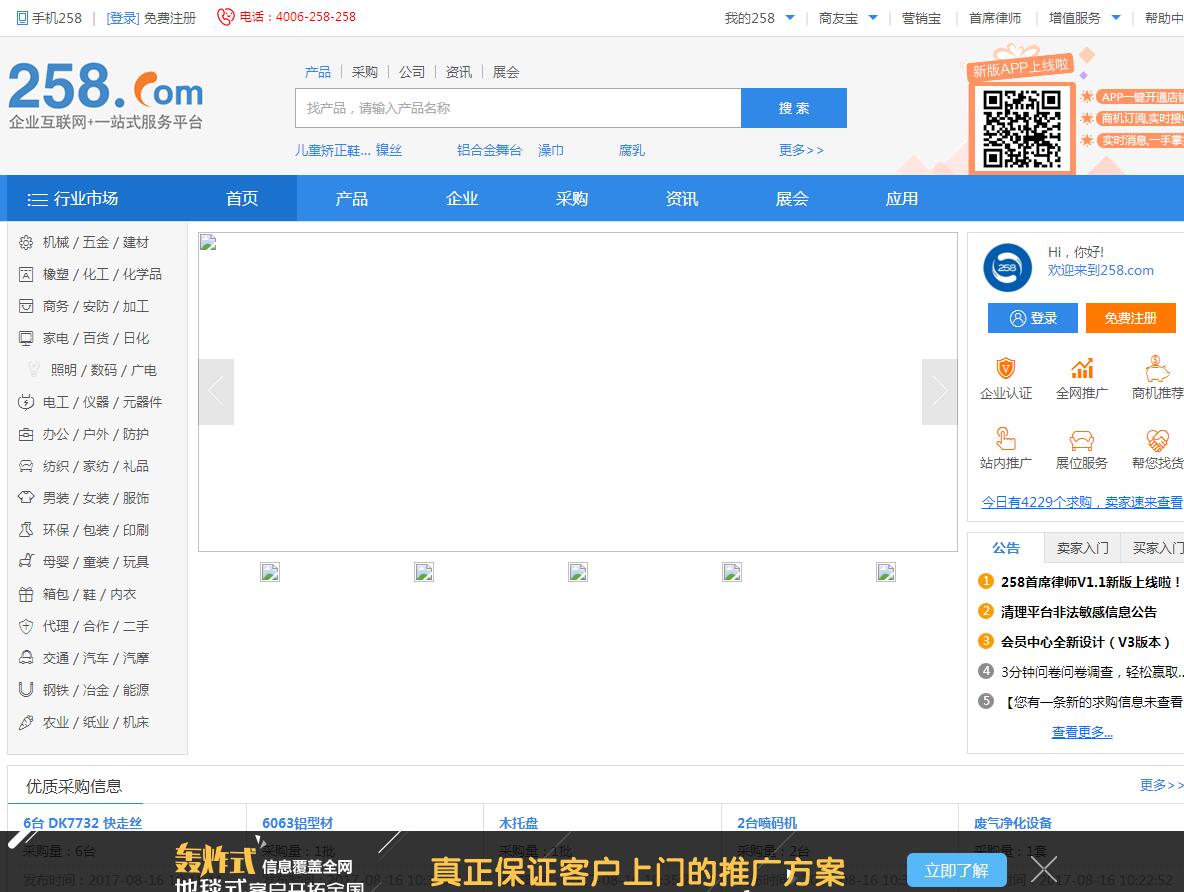Click the stroller icon beside 母婴 / 童装 / 玩具
The height and width of the screenshot is (892, 1184).
click(x=26, y=562)
